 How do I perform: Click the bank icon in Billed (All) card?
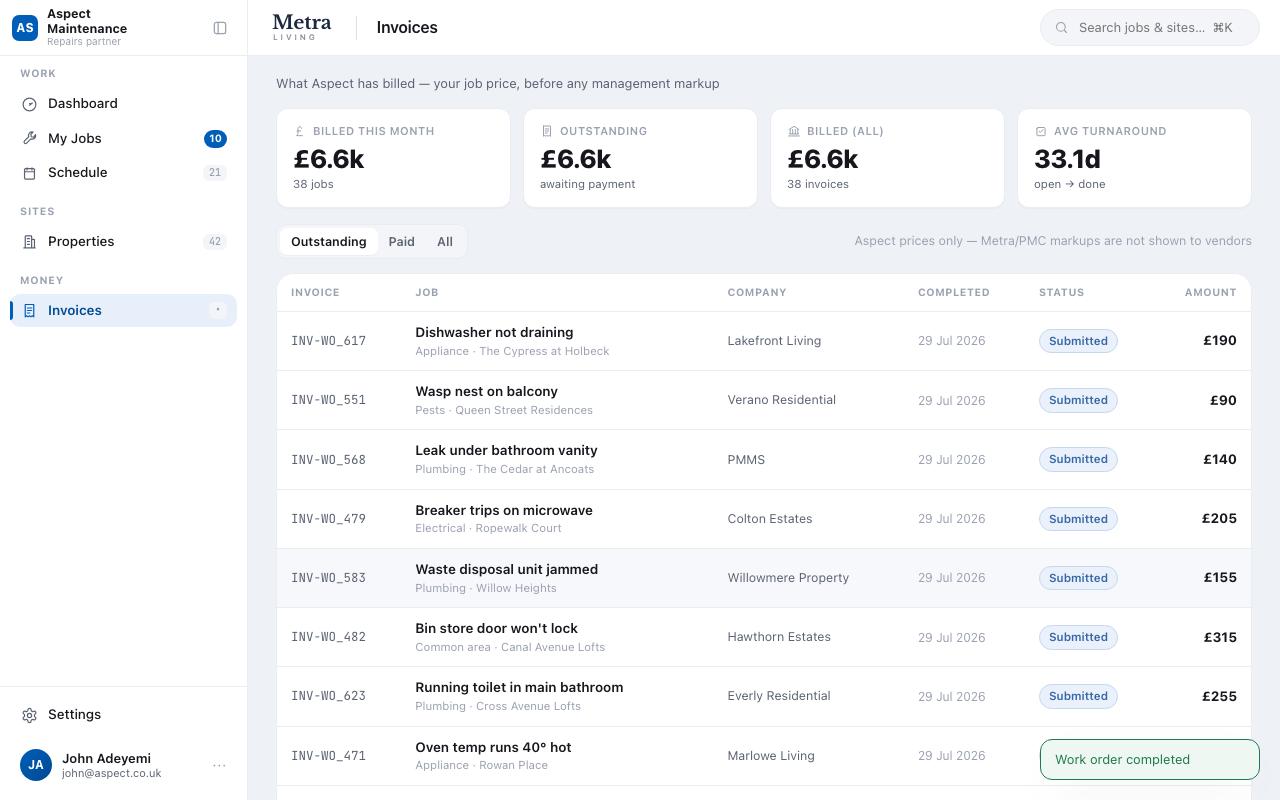[x=793, y=131]
